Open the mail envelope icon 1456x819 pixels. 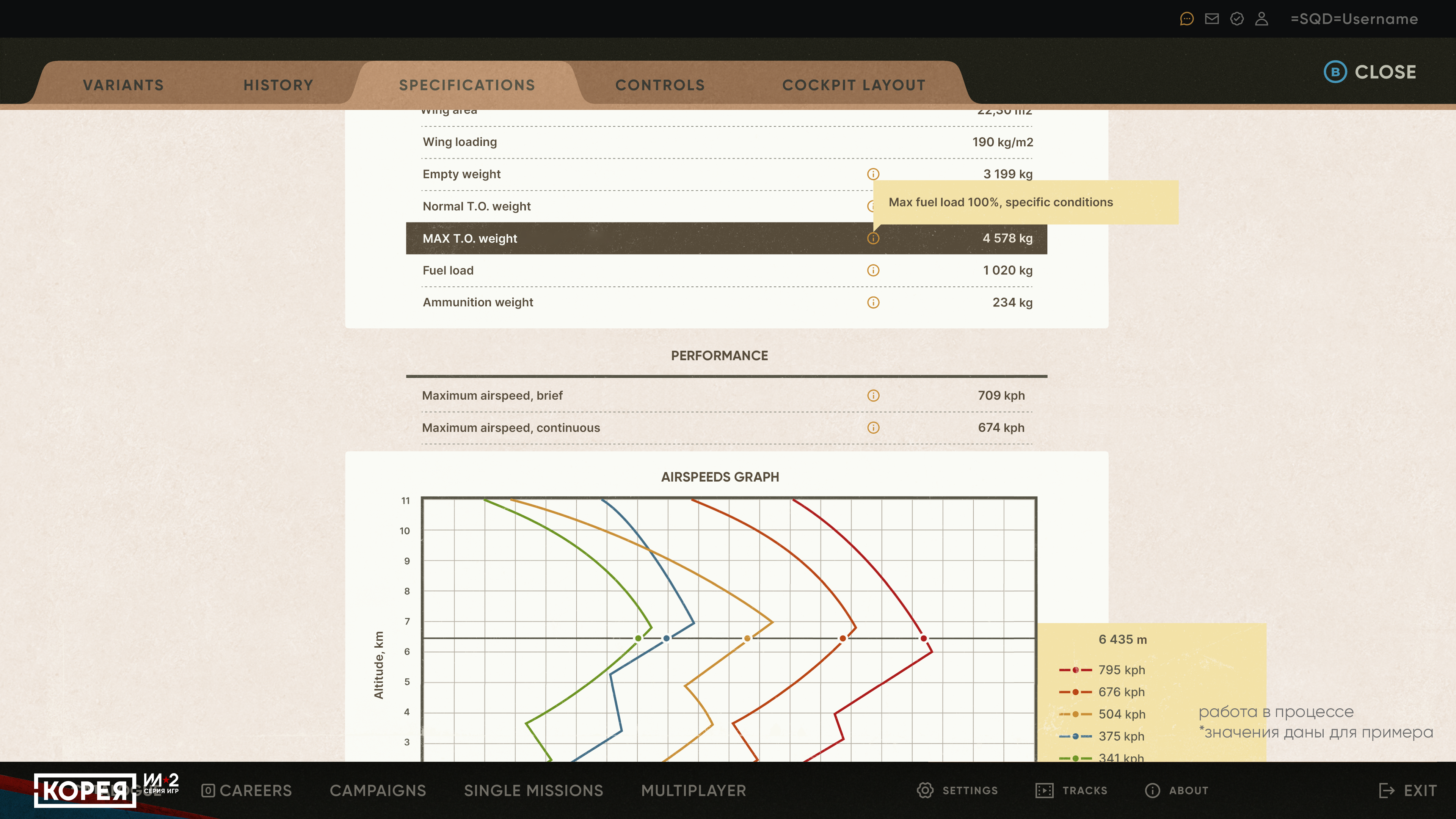pyautogui.click(x=1212, y=19)
